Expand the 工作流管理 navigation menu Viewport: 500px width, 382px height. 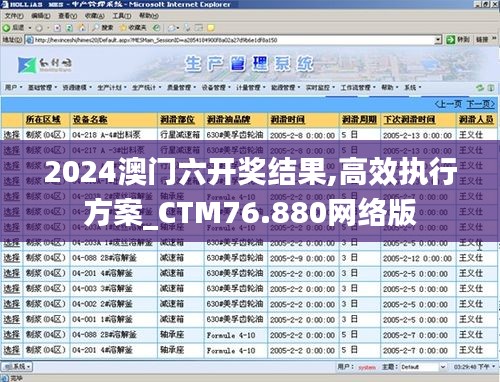pyautogui.click(x=358, y=88)
